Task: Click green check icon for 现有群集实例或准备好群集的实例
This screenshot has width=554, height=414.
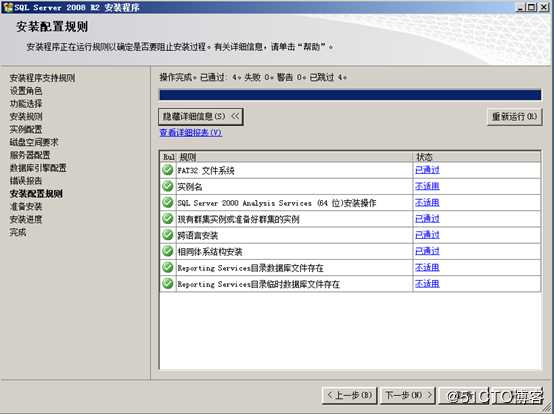Action: tap(167, 219)
